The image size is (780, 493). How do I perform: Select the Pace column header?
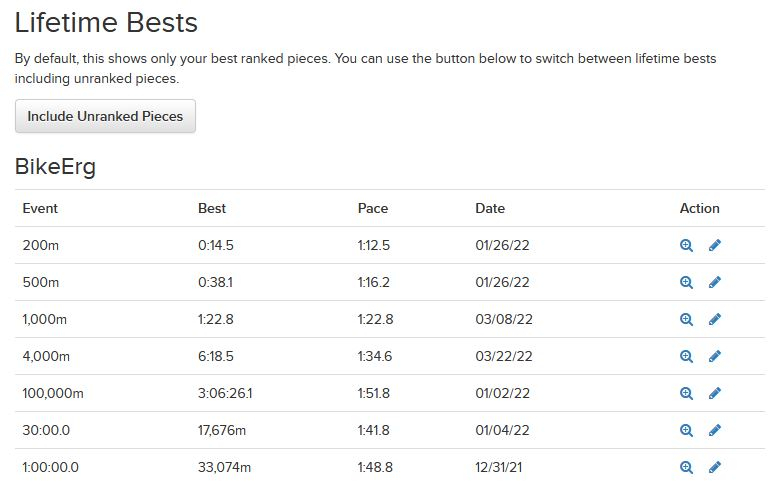coord(373,208)
